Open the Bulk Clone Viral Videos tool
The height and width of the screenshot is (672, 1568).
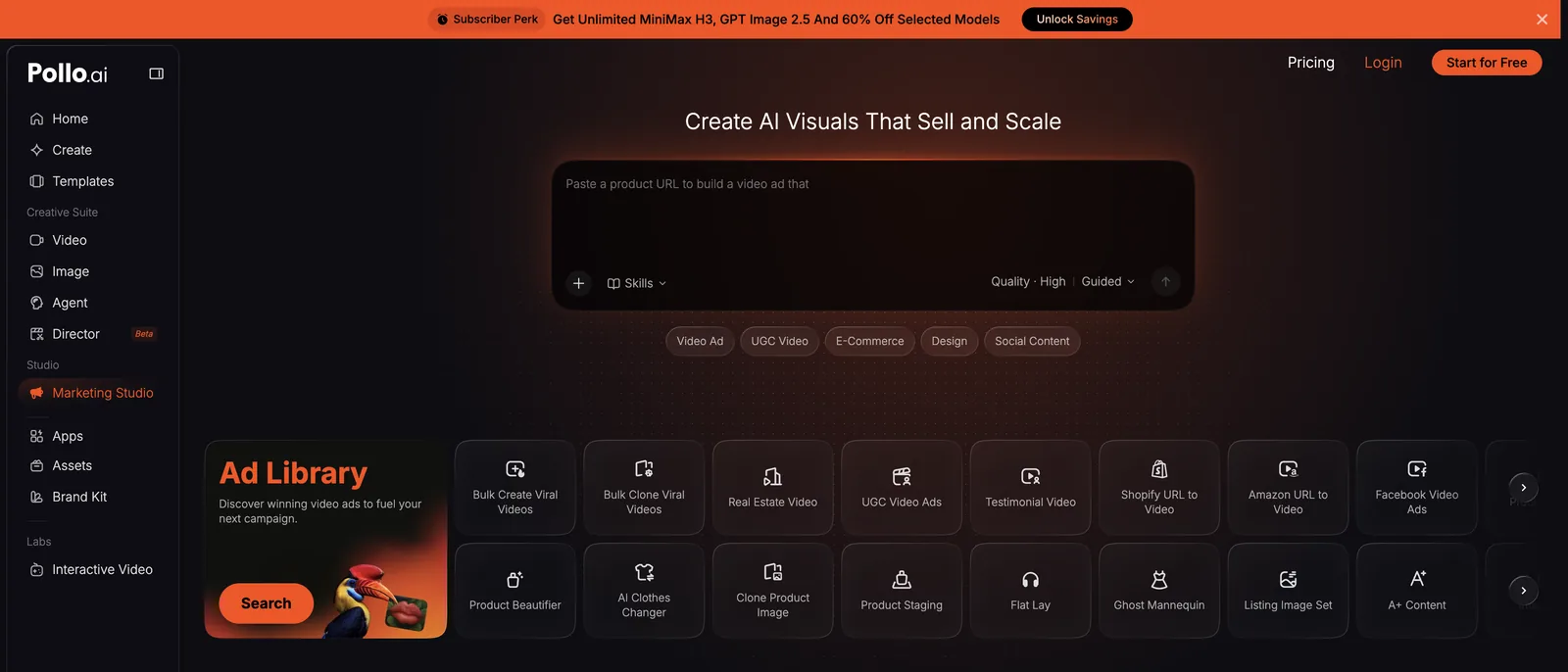(644, 488)
